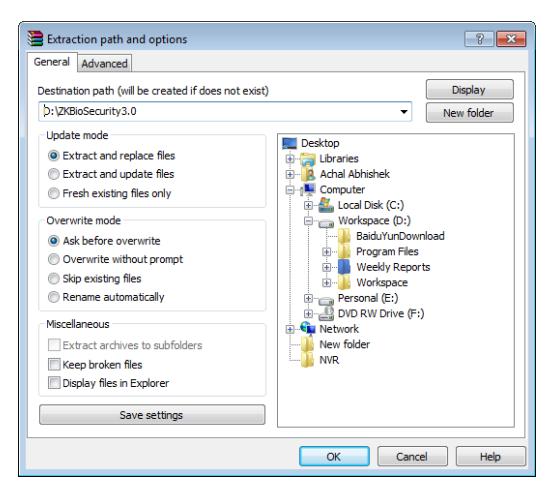Click the Weekly Reports folder icon

[x=344, y=267]
